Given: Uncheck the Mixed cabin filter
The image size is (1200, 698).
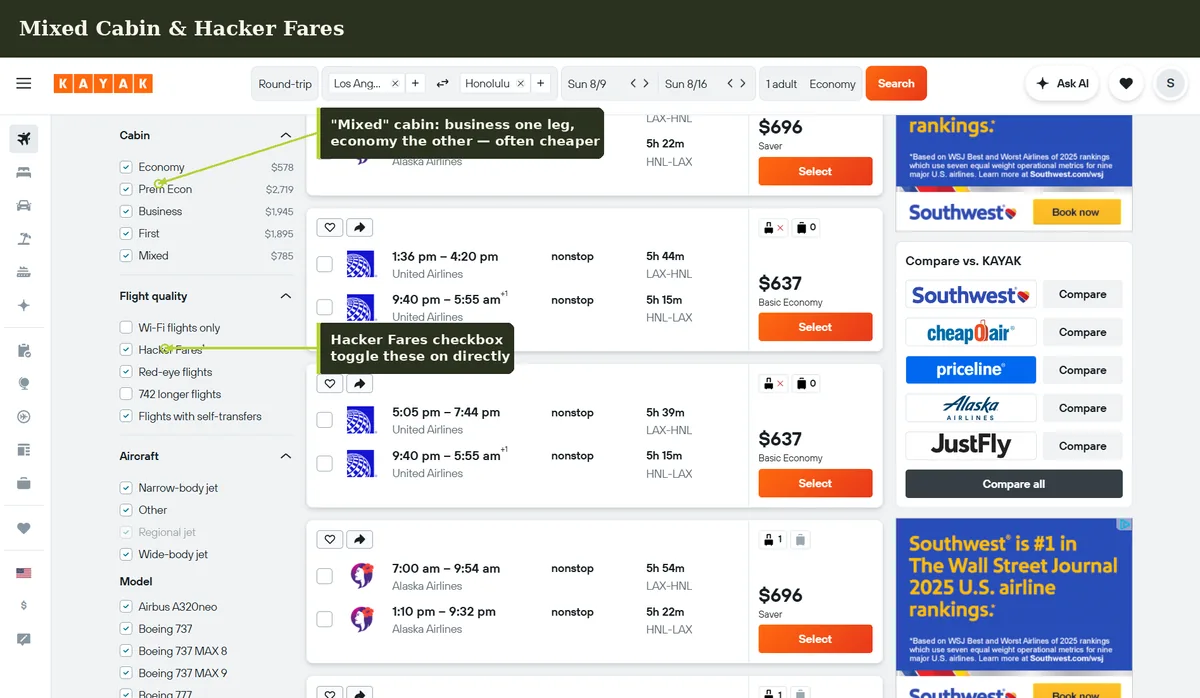Looking at the screenshot, I should [126, 255].
